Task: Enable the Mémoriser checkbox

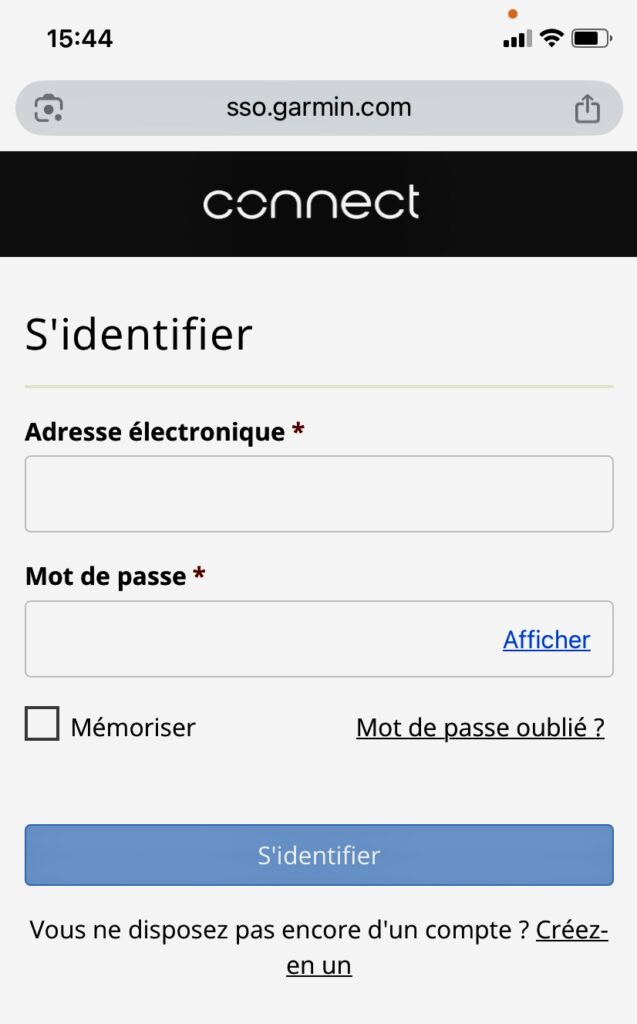Action: pyautogui.click(x=42, y=724)
